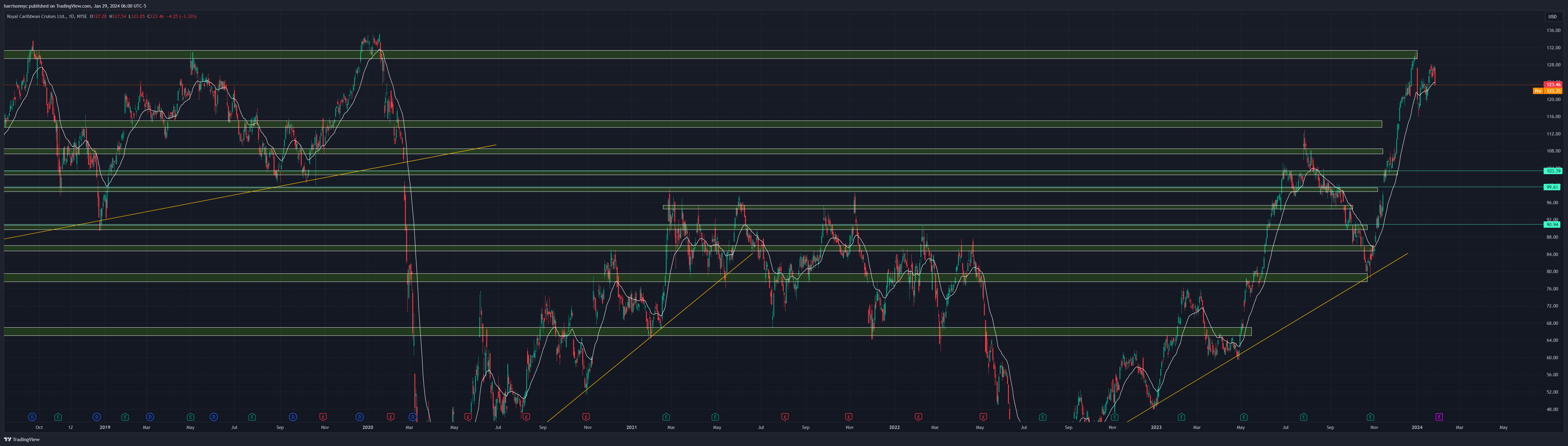Click the red 123.46 last price label

pyautogui.click(x=1553, y=85)
